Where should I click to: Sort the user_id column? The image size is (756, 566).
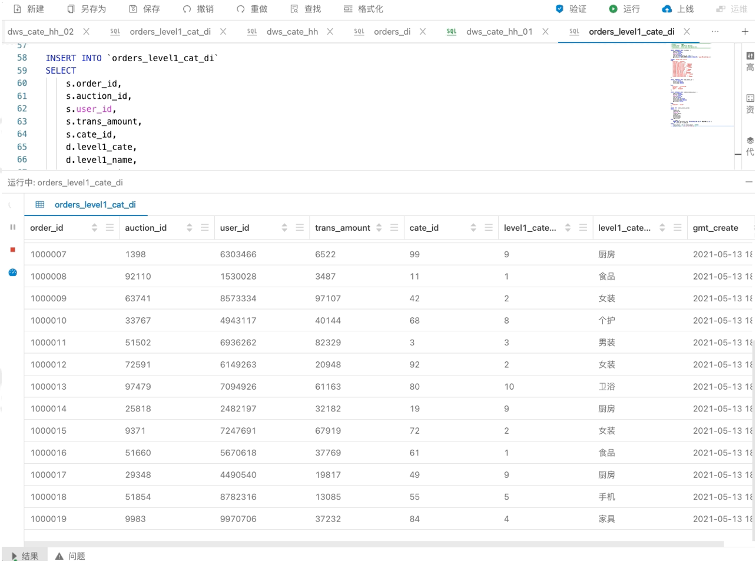pyautogui.click(x=284, y=228)
